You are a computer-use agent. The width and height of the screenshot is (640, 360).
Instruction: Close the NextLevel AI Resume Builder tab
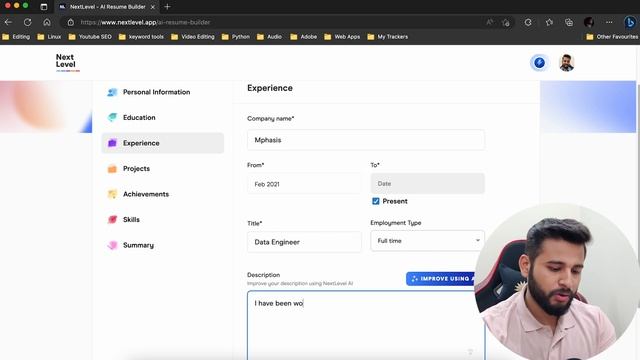tap(153, 7)
